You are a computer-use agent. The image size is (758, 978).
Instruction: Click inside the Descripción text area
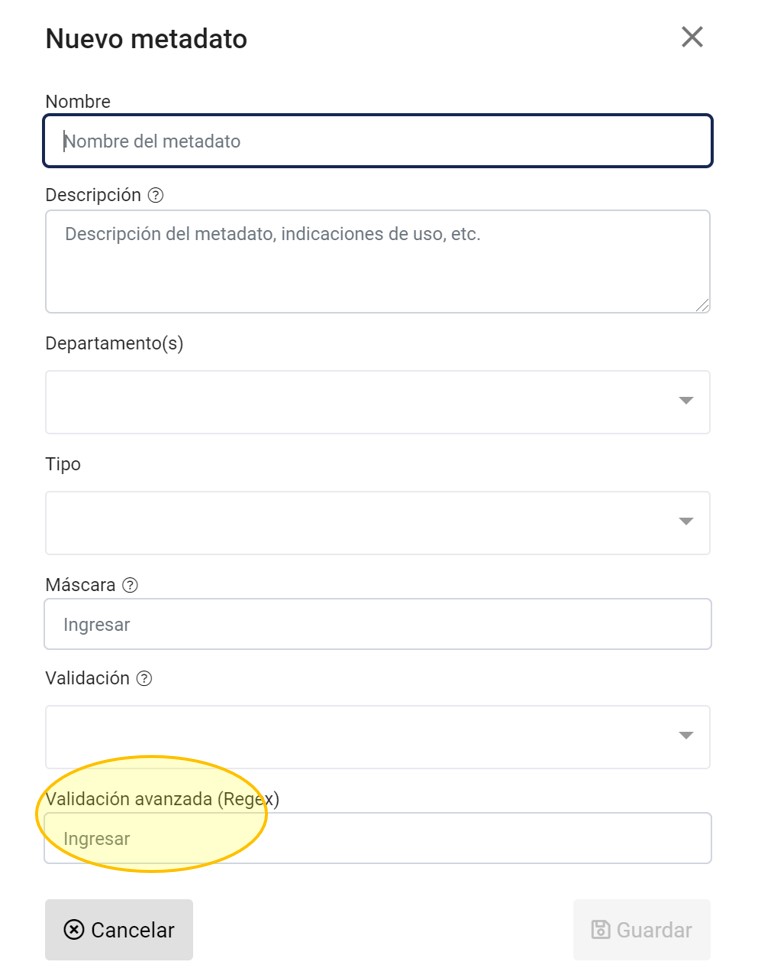pos(377,260)
